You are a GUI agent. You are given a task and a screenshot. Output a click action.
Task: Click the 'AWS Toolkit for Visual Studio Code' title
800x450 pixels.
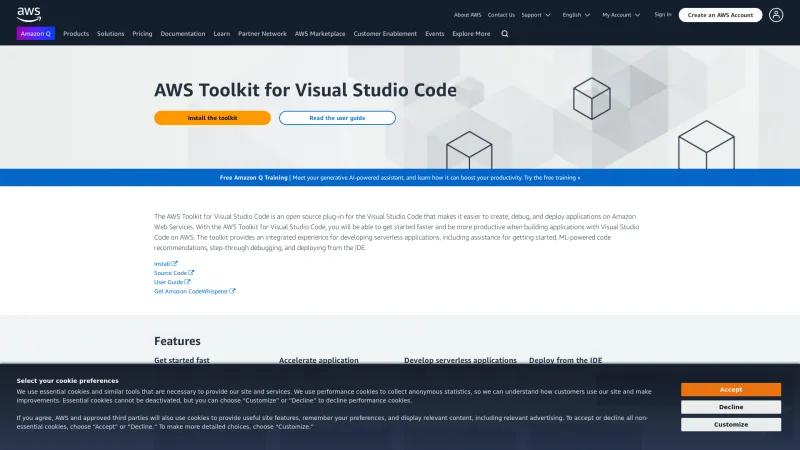305,90
